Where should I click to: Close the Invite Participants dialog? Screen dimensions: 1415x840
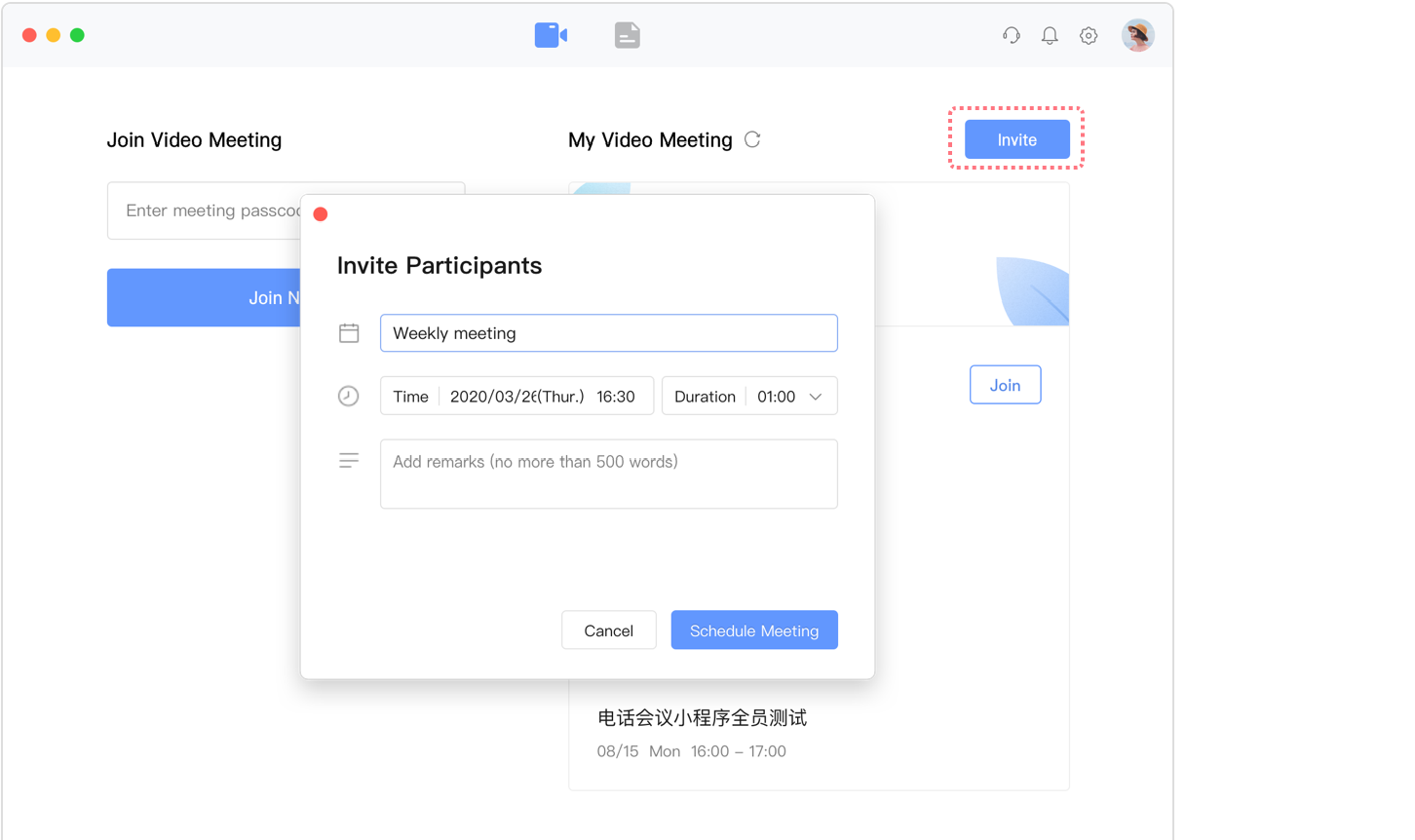coord(321,214)
